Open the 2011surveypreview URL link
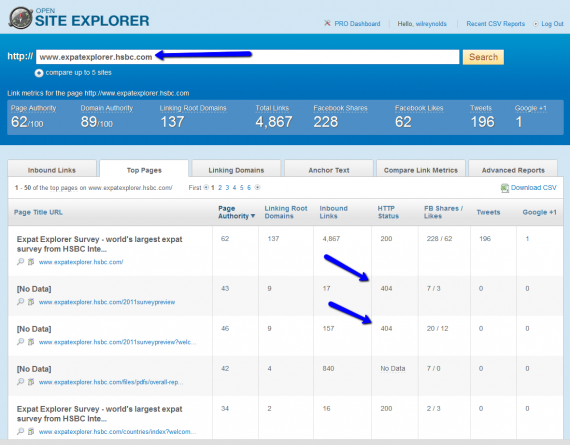The image size is (570, 445). [107, 302]
